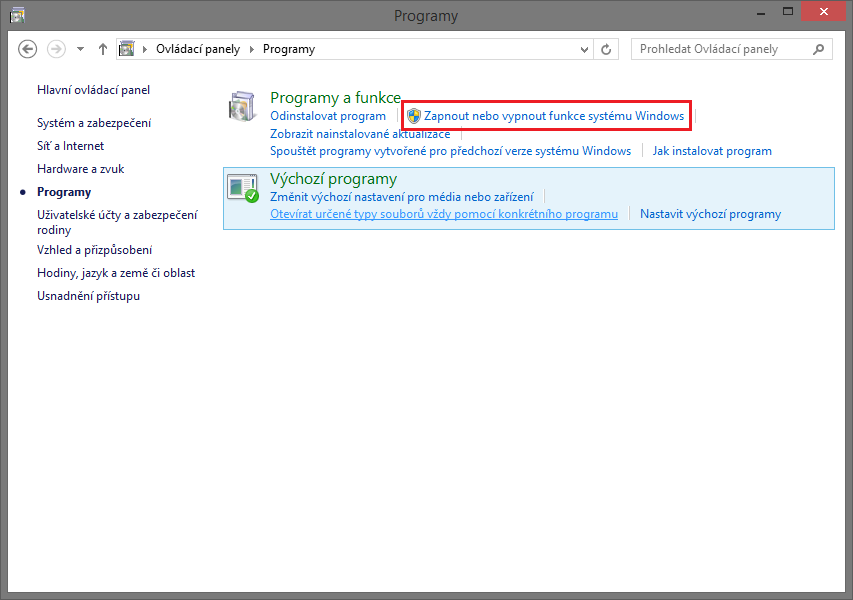
Task: Click the Refresh icon in the address bar
Action: (606, 48)
